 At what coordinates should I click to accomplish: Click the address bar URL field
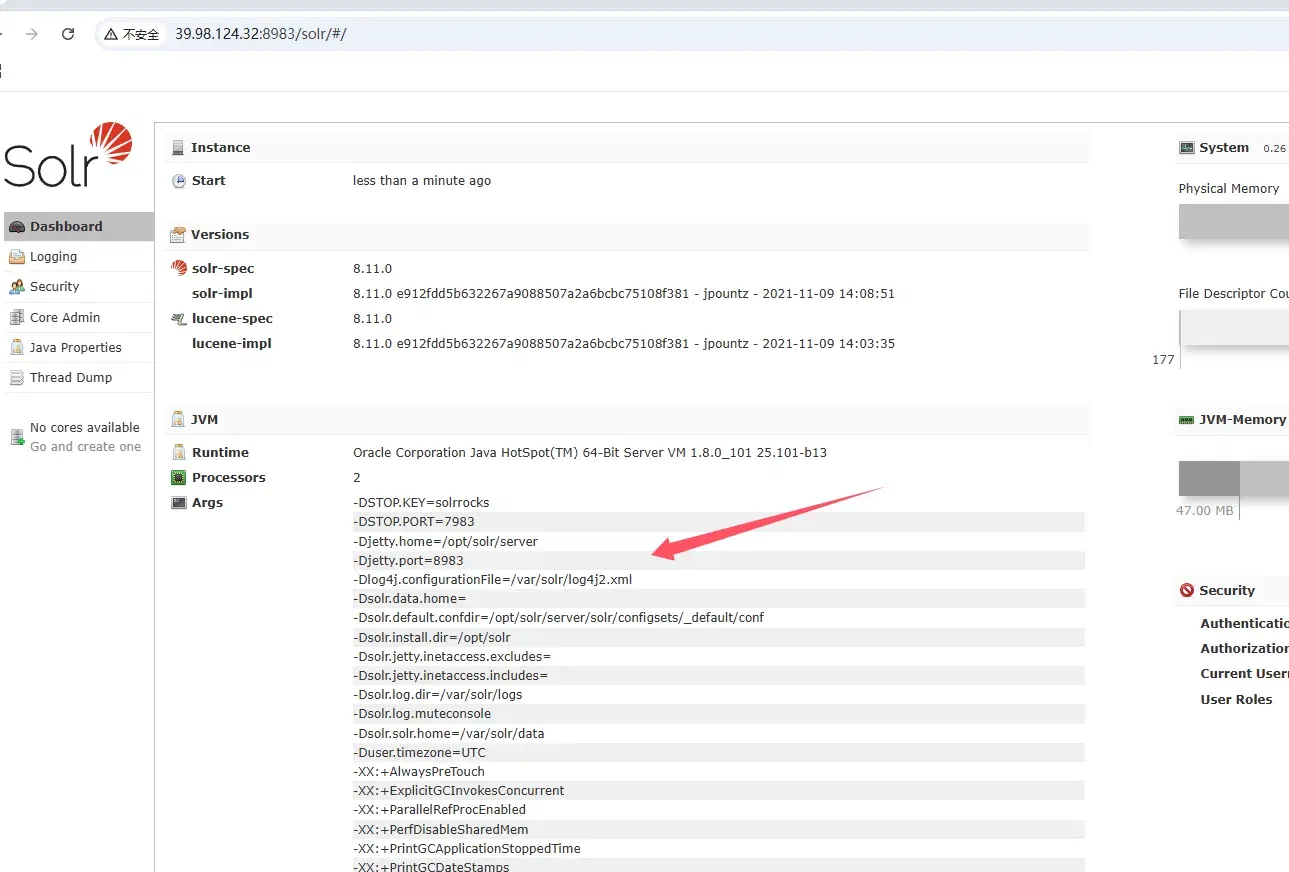pos(700,34)
